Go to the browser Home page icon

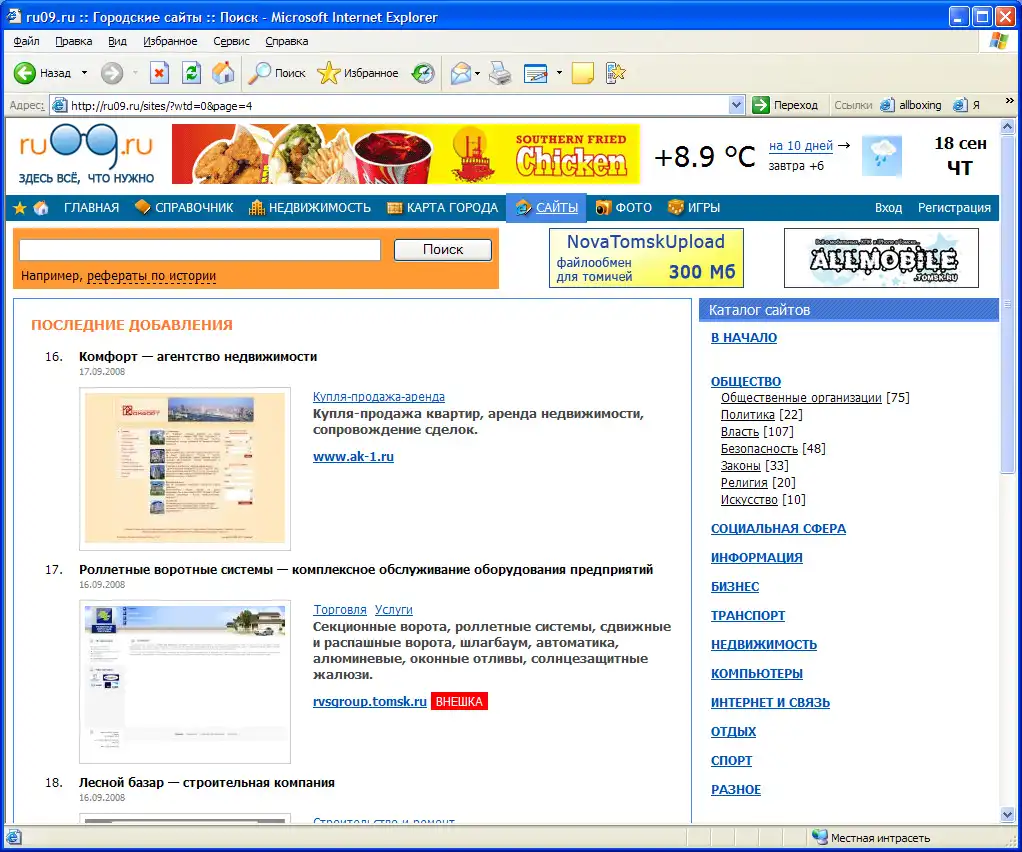(x=223, y=73)
